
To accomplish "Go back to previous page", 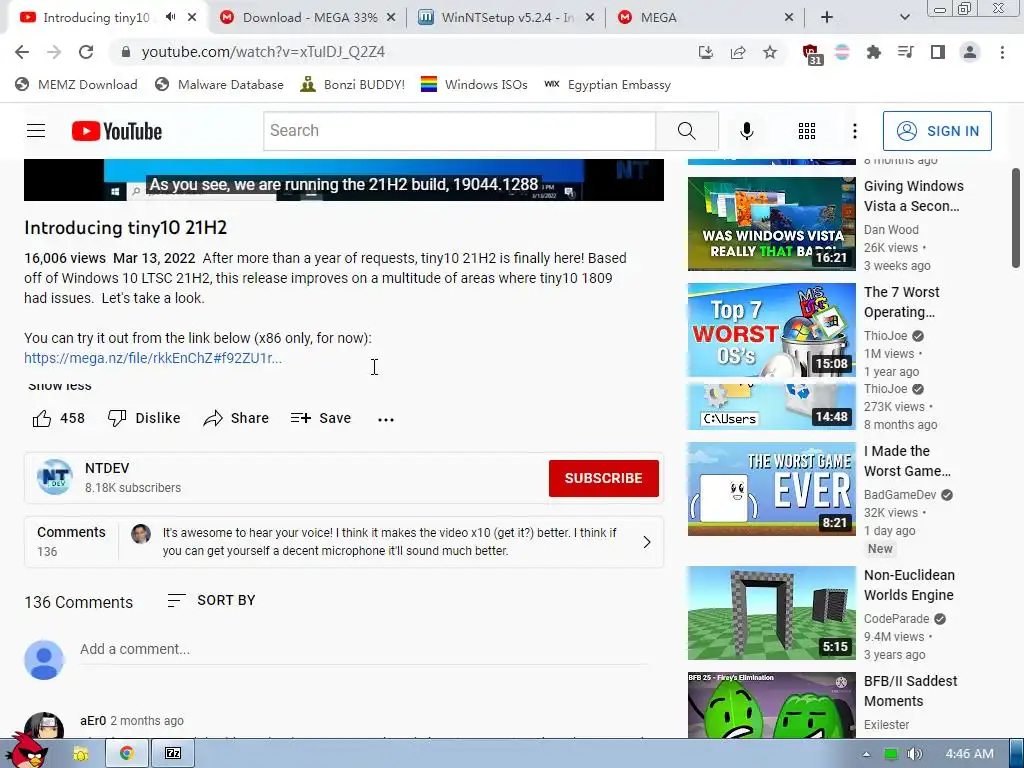I will pos(22,52).
